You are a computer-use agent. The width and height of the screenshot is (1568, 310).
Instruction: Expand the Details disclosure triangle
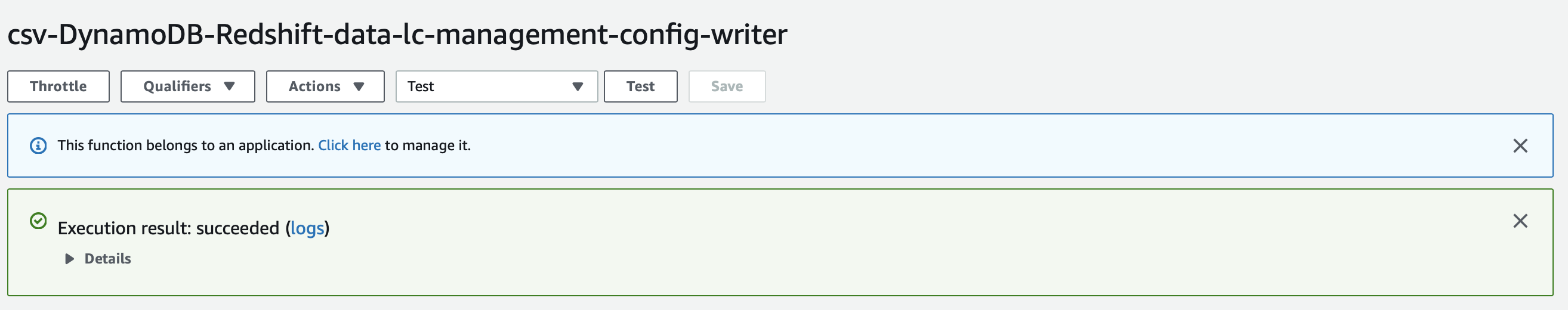[69, 259]
